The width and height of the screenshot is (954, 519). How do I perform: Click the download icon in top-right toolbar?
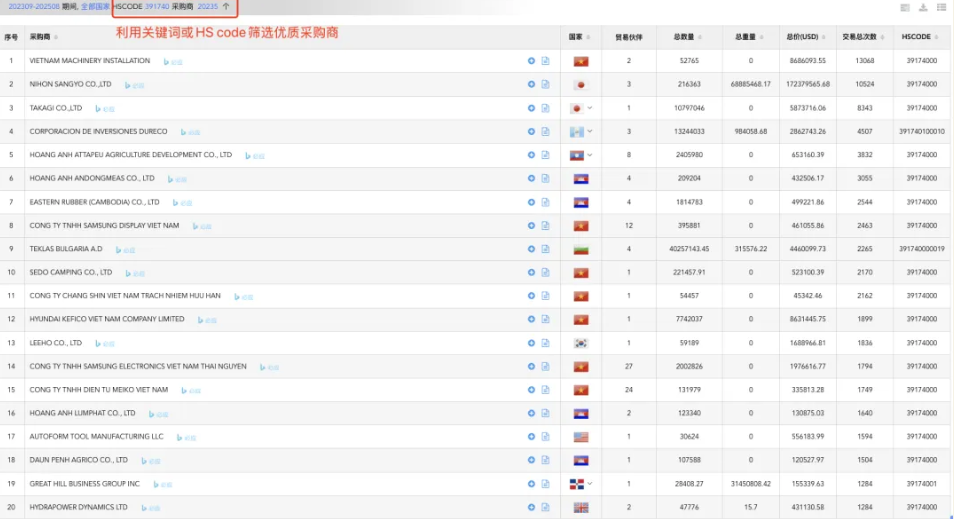[x=924, y=7]
